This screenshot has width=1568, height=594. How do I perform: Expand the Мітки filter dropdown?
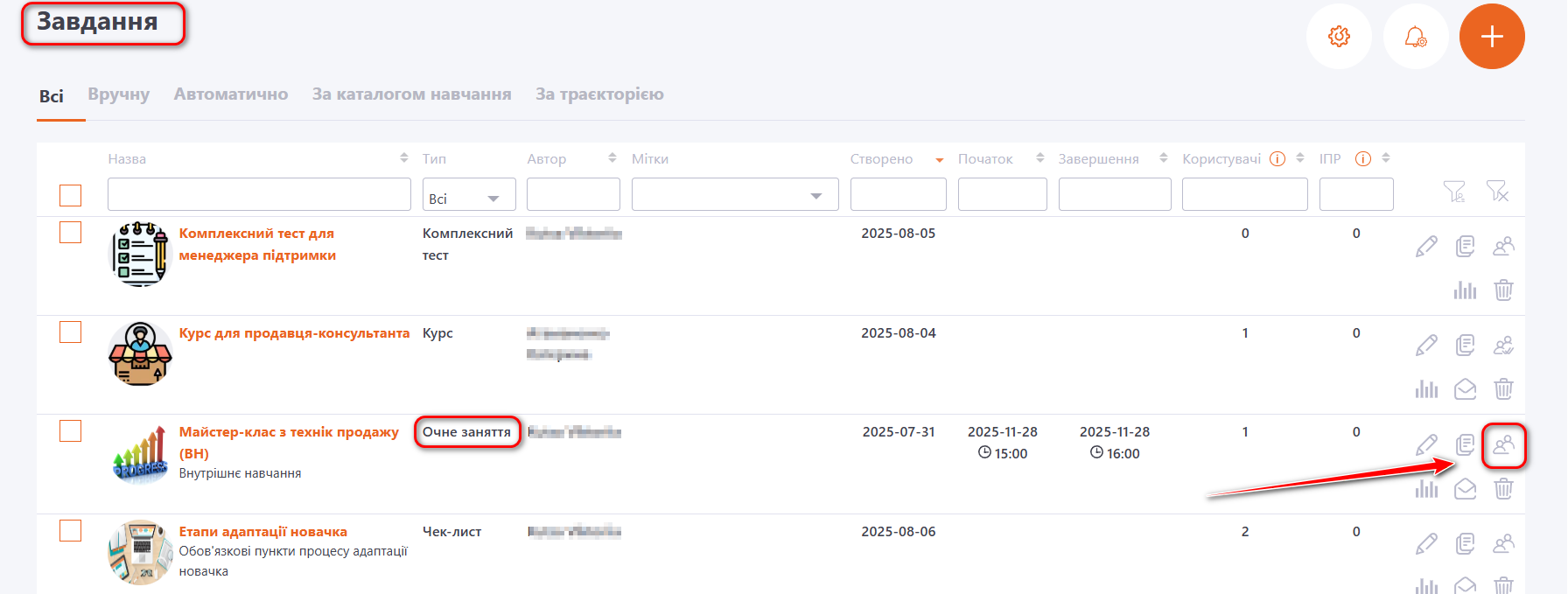pos(735,195)
